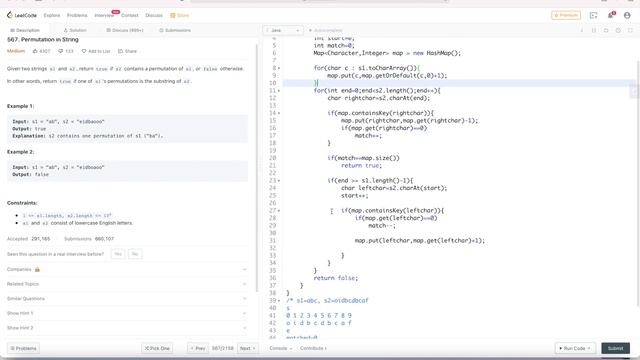Open the Explore menu item
This screenshot has height=360, width=640.
coord(52,15)
